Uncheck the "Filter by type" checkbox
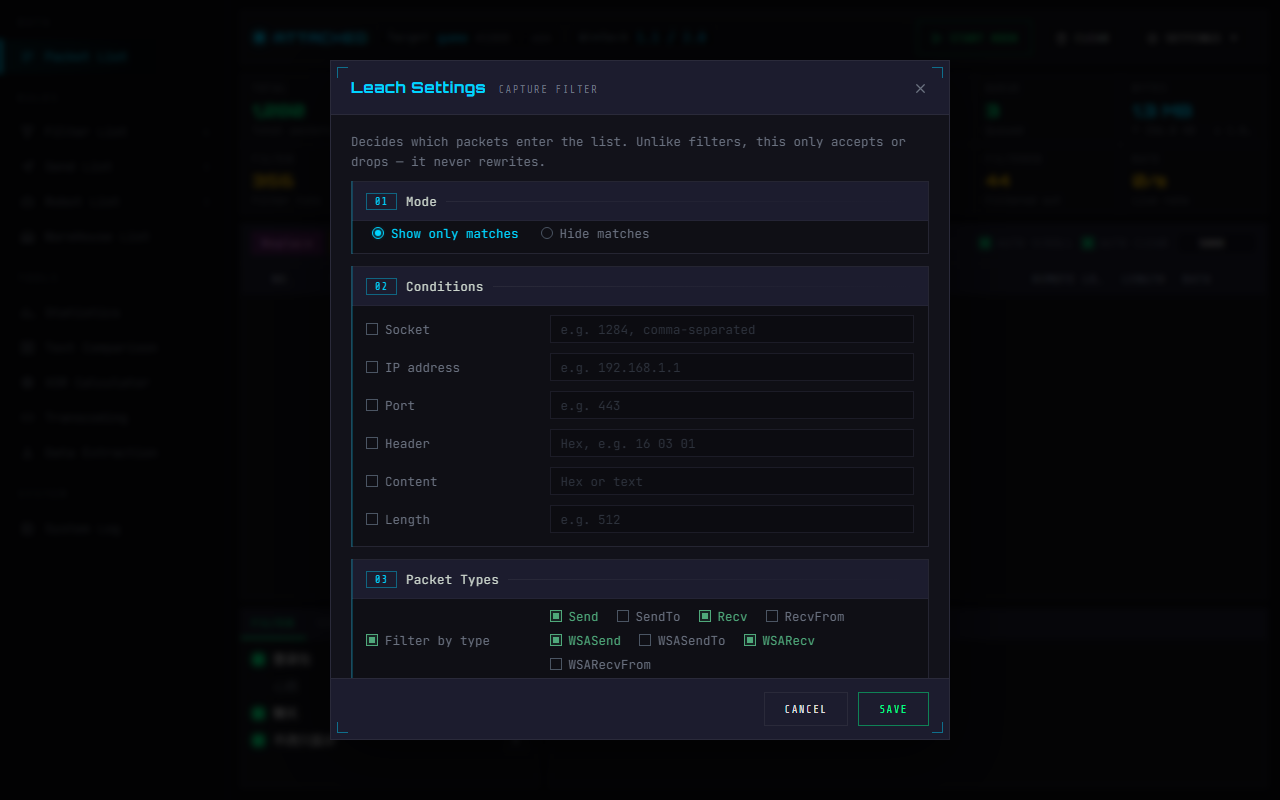1280x800 pixels. (372, 640)
